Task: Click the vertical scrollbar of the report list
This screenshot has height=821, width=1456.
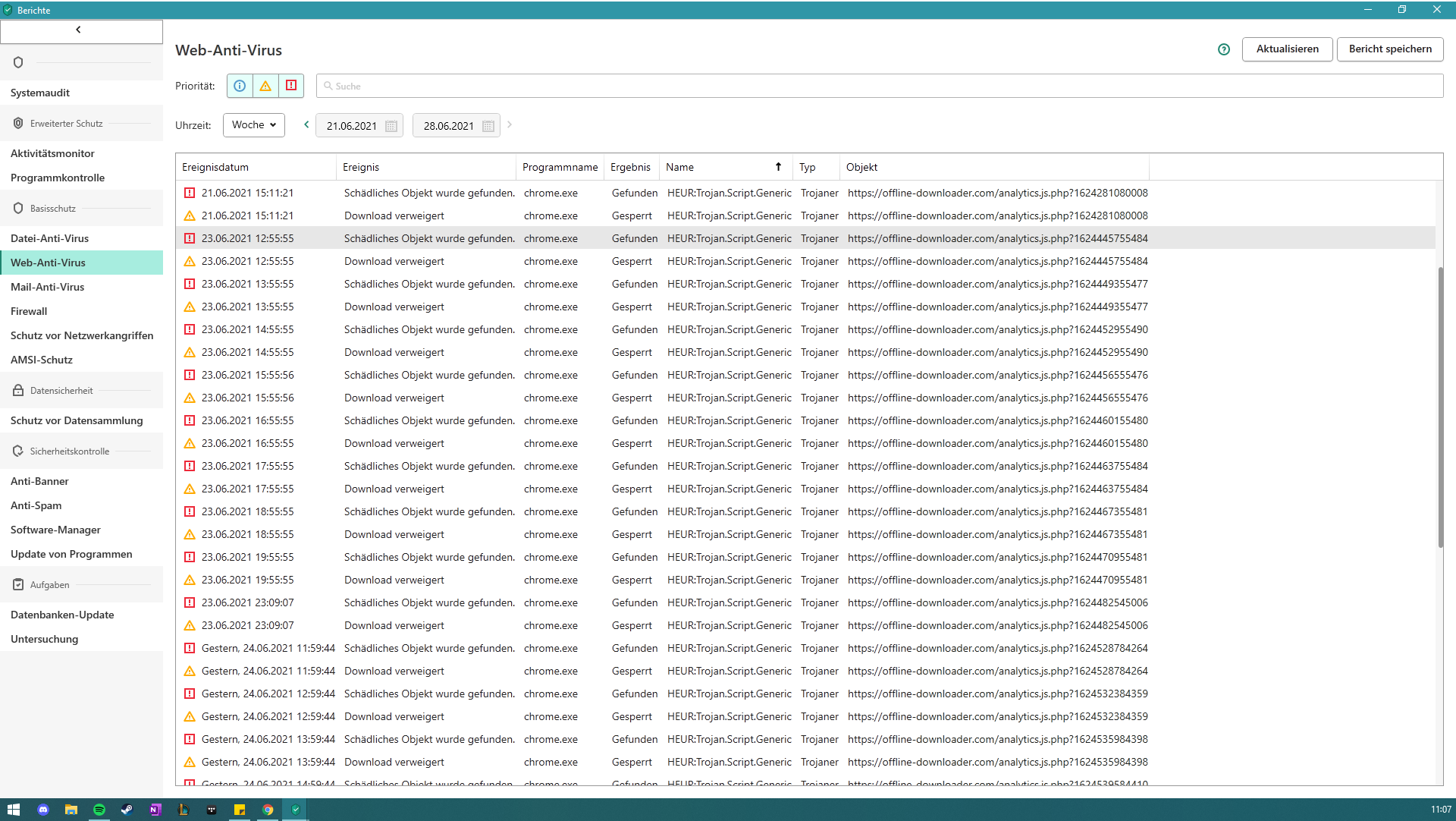Action: 1440,407
